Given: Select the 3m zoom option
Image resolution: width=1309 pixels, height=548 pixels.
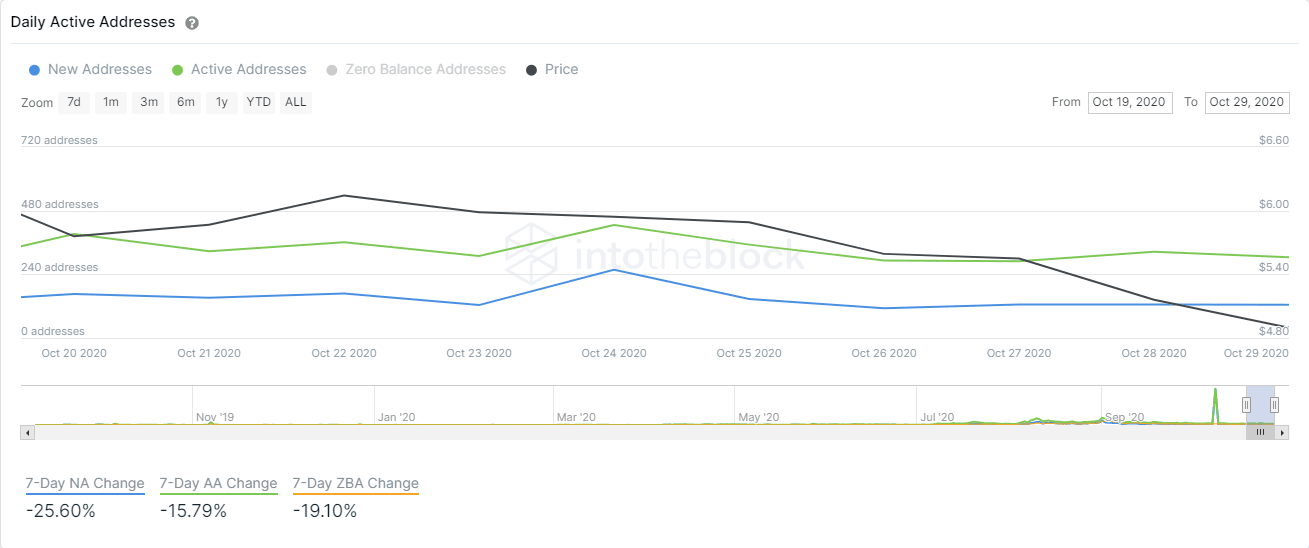Looking at the screenshot, I should point(149,102).
